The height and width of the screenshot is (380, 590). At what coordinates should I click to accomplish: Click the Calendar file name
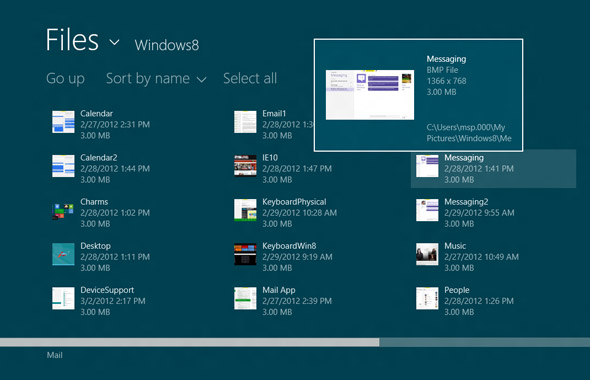[96, 113]
